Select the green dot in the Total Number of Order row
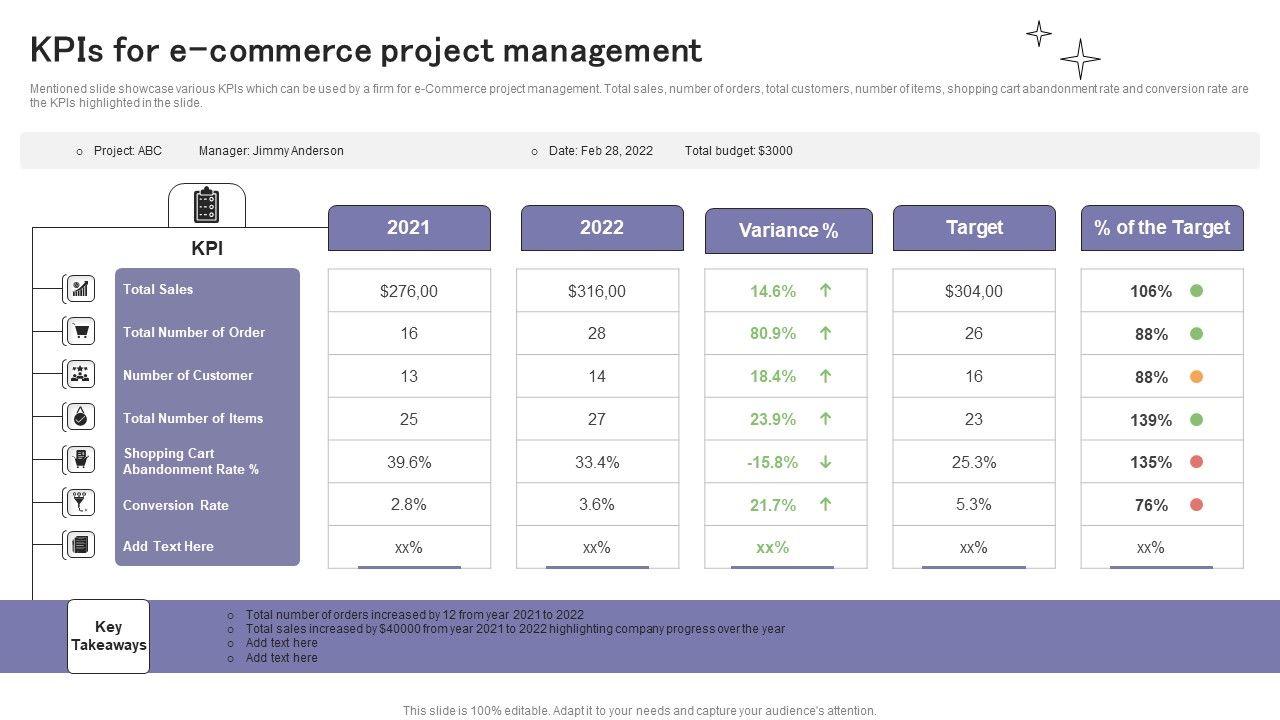 (1196, 333)
